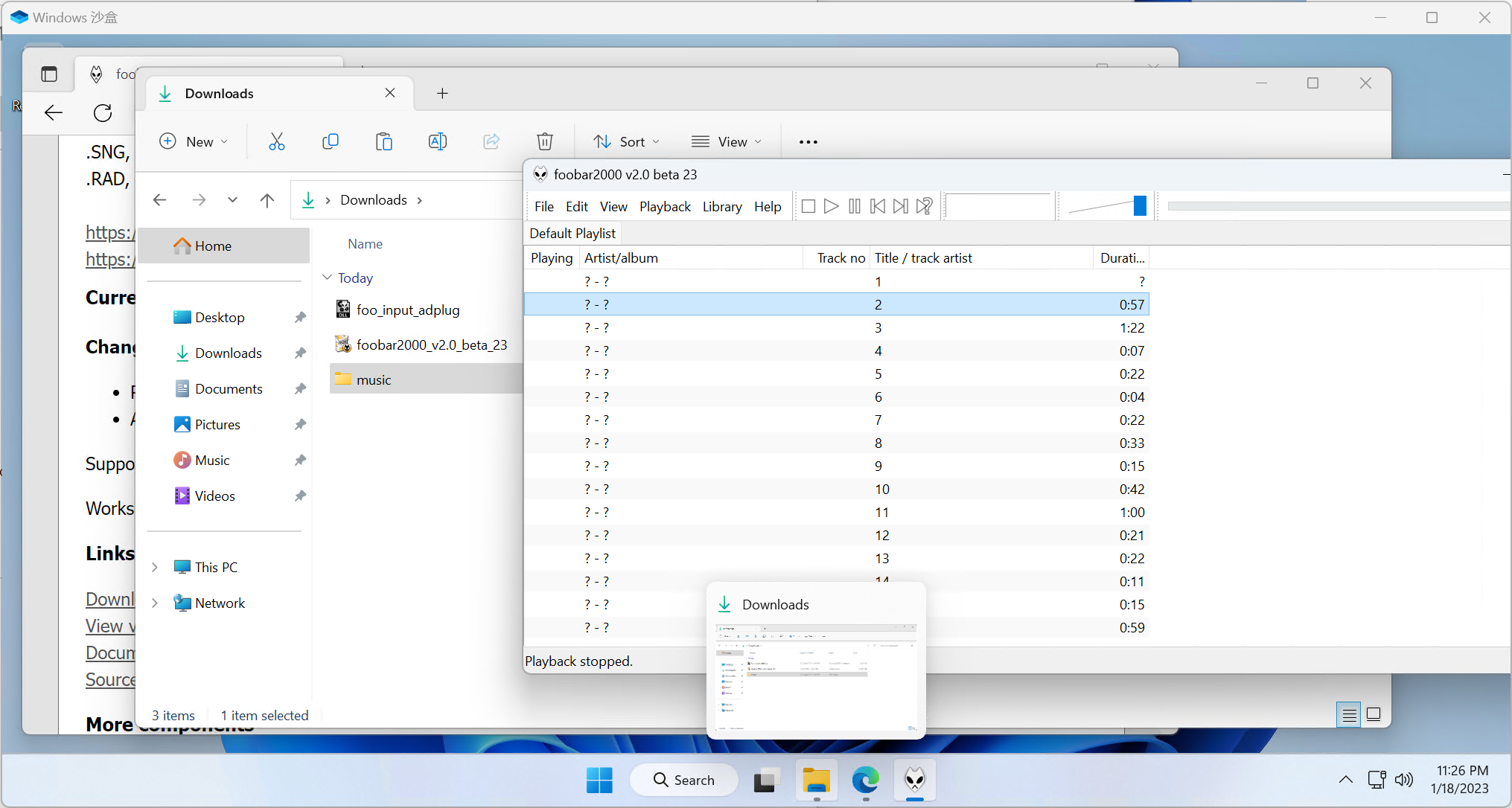Screen dimensions: 1512x808
Task: Open the Playback menu in foobar2000
Action: click(665, 207)
